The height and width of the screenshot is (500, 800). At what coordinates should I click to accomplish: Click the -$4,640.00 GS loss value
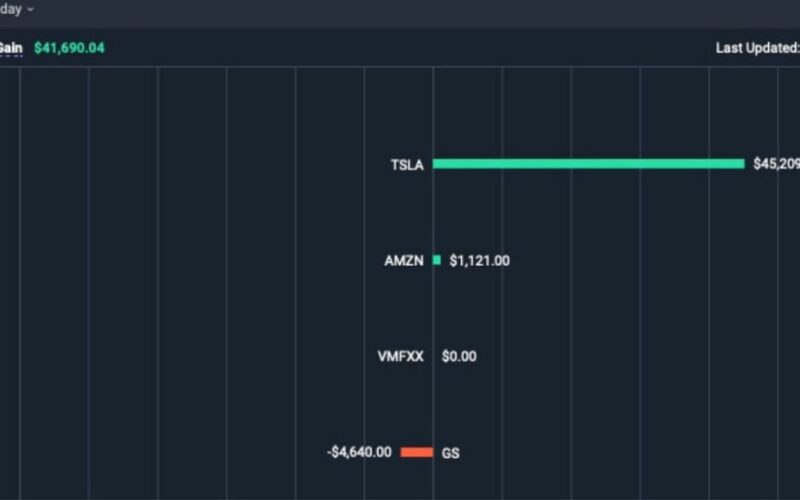tap(359, 452)
